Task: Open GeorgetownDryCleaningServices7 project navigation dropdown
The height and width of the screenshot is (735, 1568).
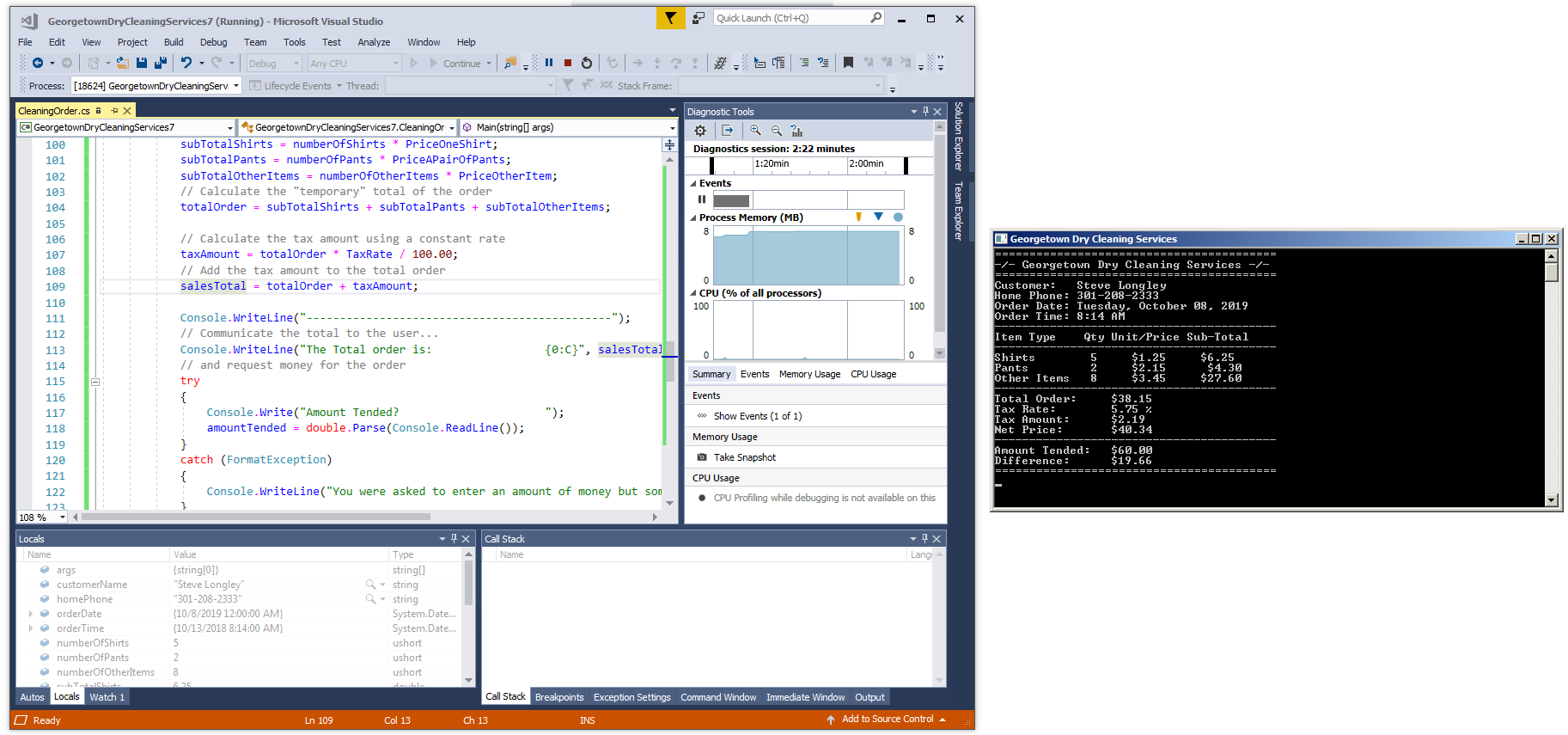Action: point(126,127)
